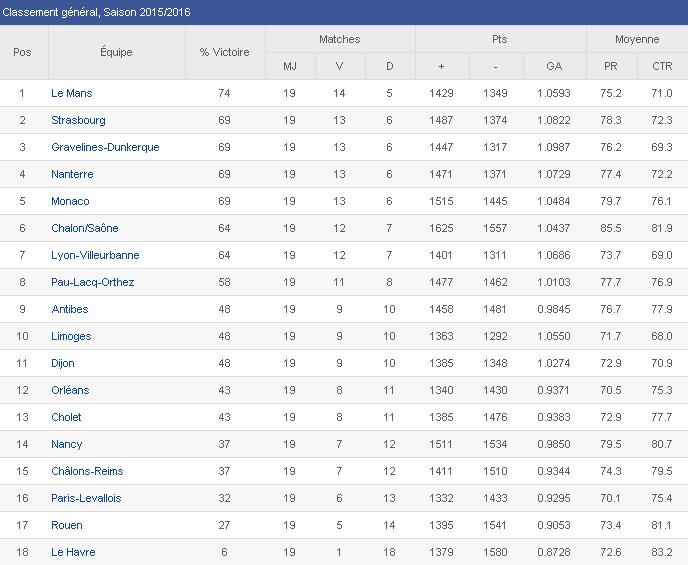Click the Châlons-Reims team link
This screenshot has height=565, width=688.
[x=87, y=471]
